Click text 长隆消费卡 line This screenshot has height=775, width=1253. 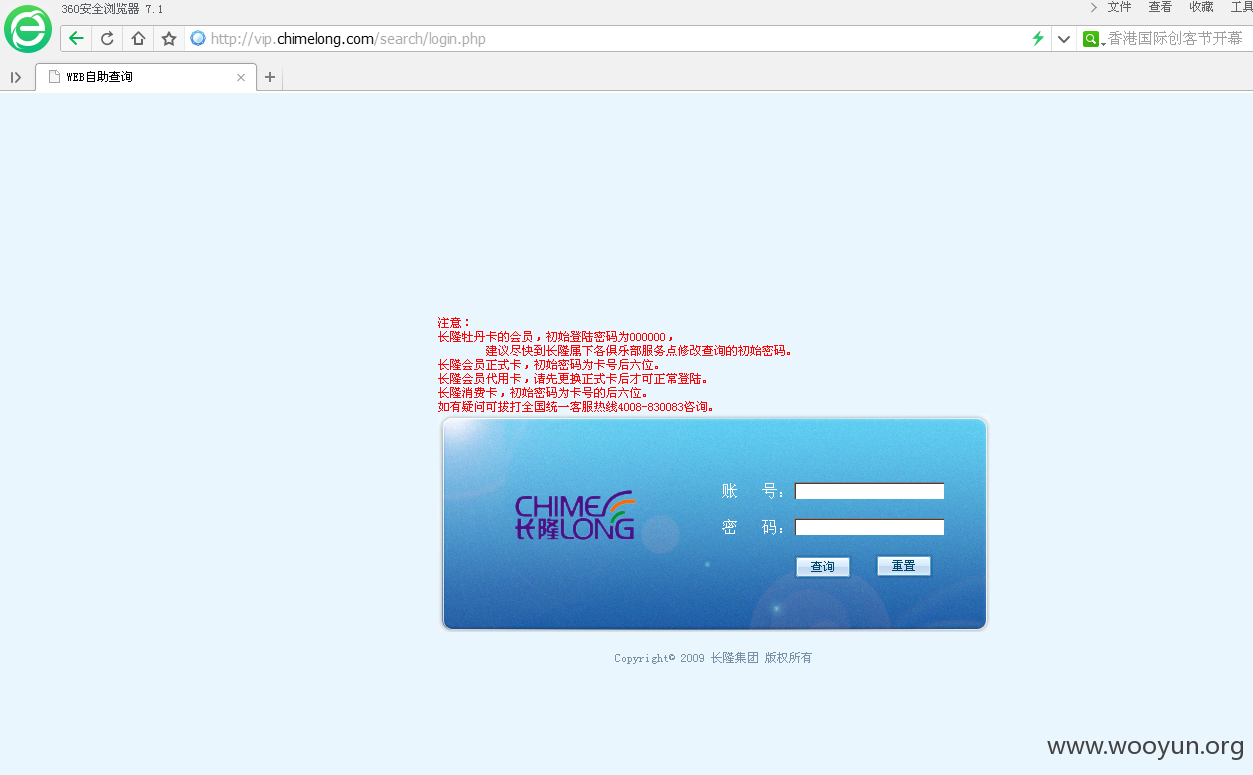click(x=543, y=393)
